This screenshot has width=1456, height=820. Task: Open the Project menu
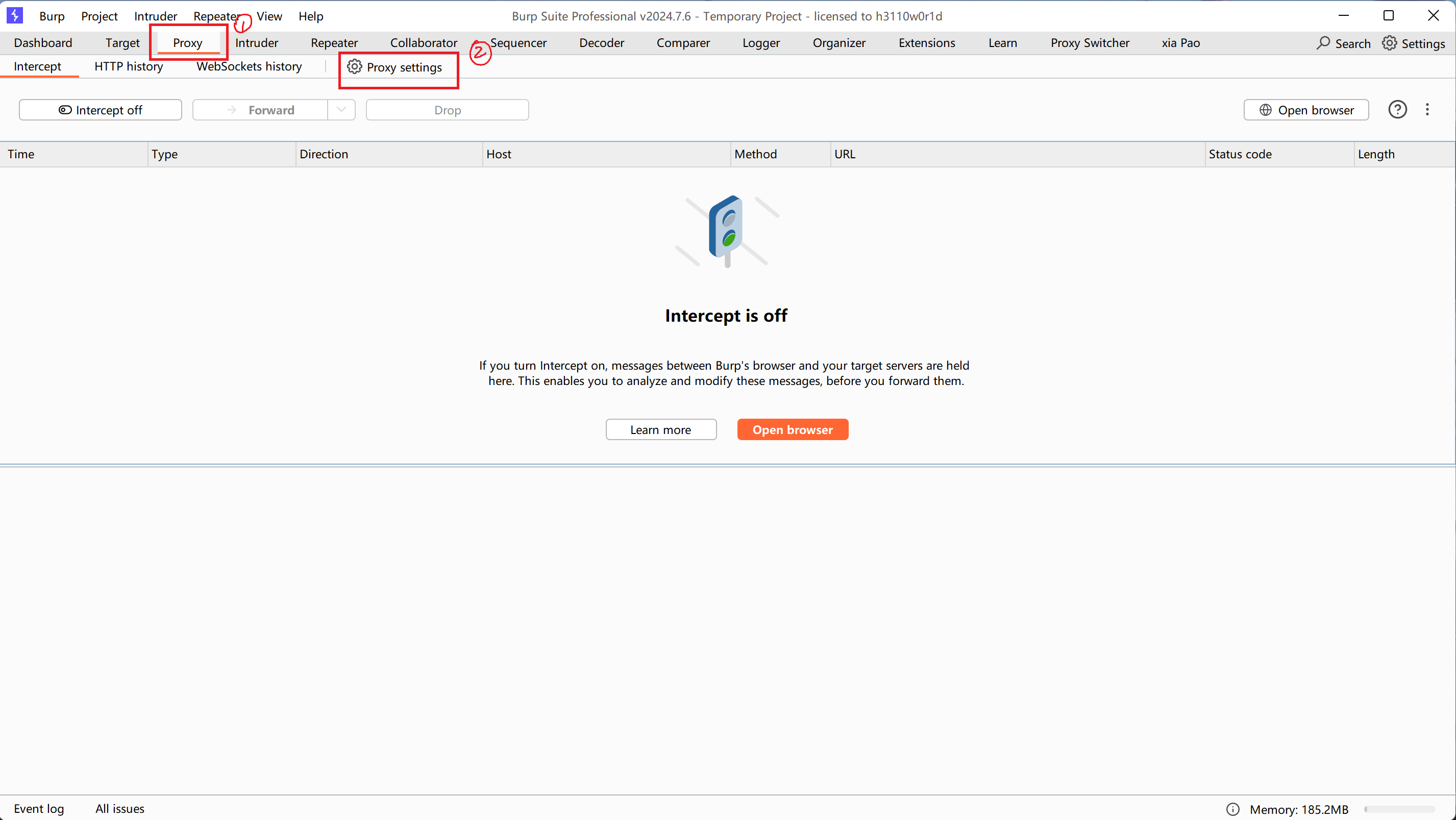100,16
